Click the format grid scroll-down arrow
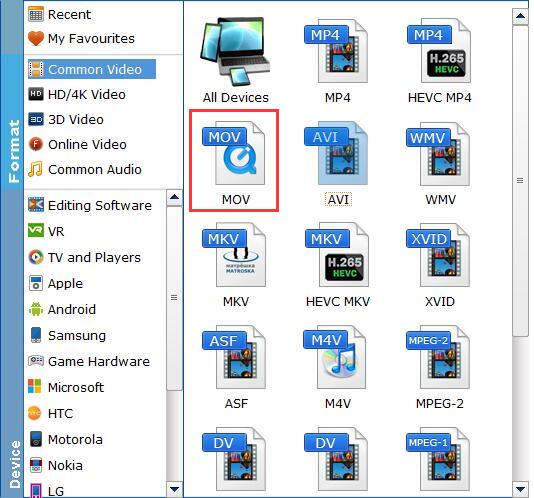The image size is (534, 498). (520, 489)
